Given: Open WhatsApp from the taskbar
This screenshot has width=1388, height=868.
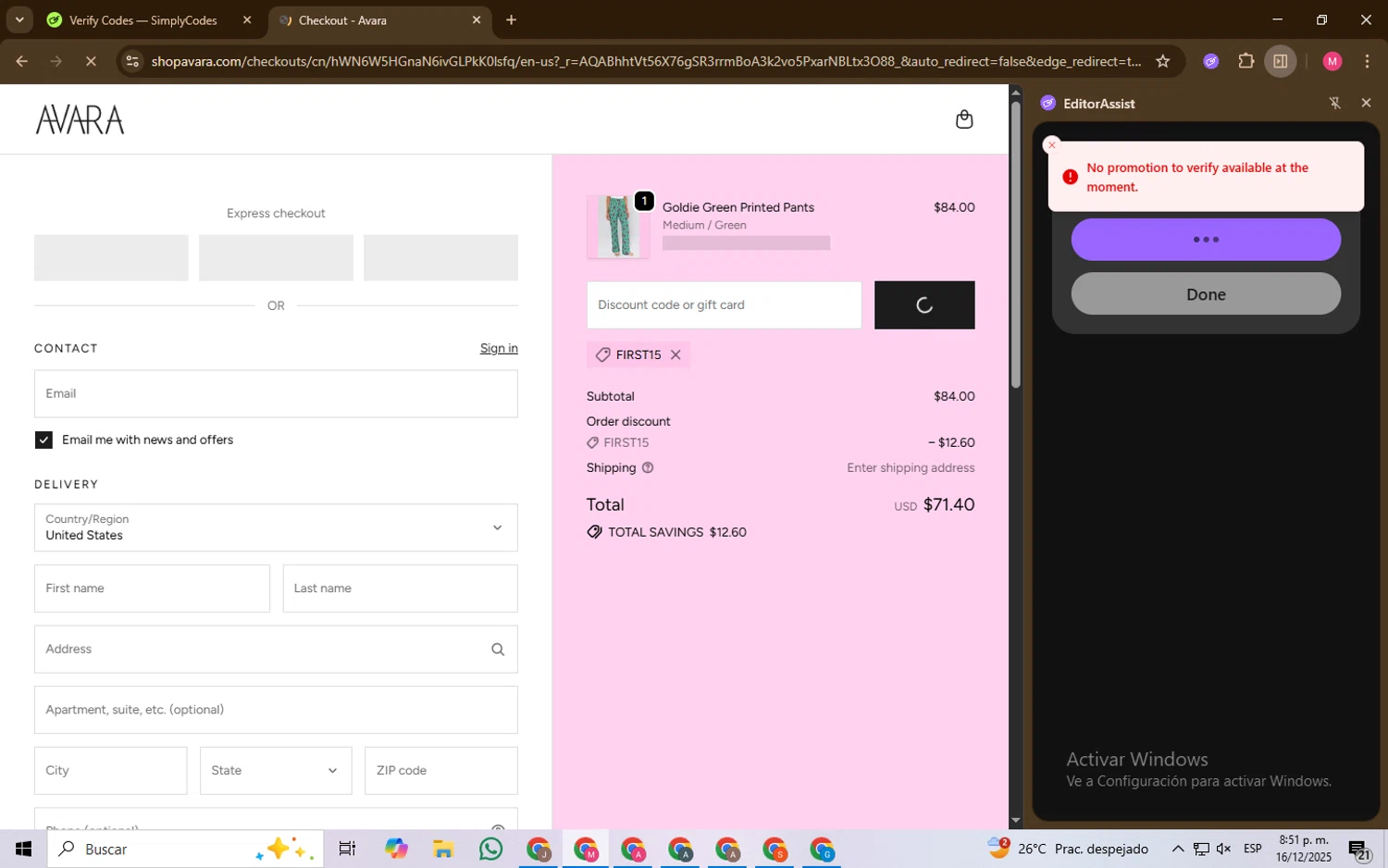Looking at the screenshot, I should [490, 849].
